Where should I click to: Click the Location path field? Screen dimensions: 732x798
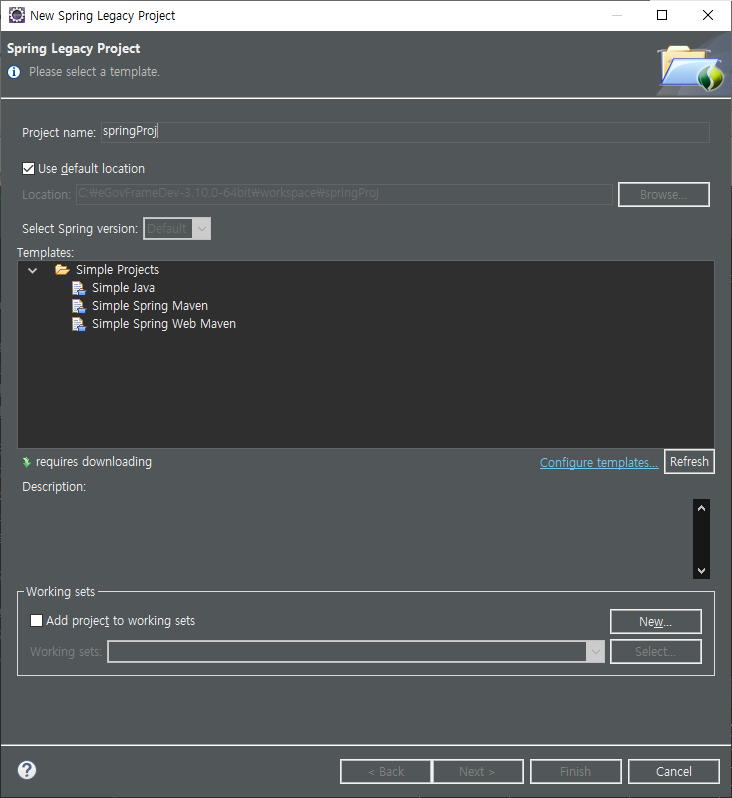point(344,194)
